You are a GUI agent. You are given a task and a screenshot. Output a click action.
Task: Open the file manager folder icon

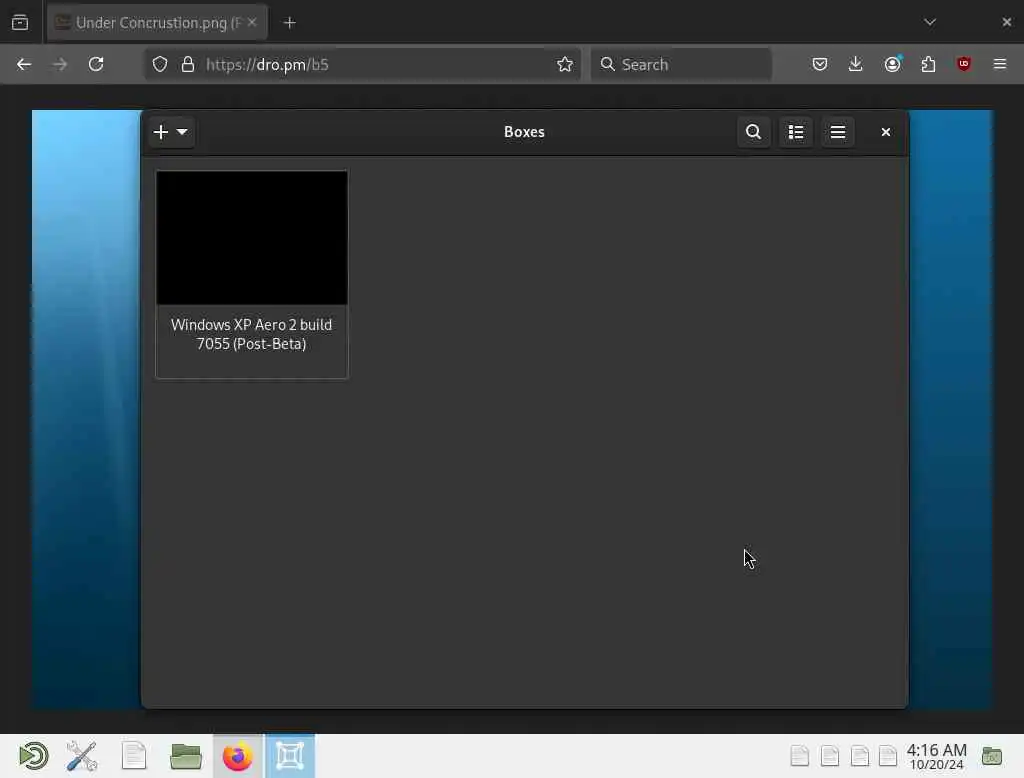click(x=185, y=756)
